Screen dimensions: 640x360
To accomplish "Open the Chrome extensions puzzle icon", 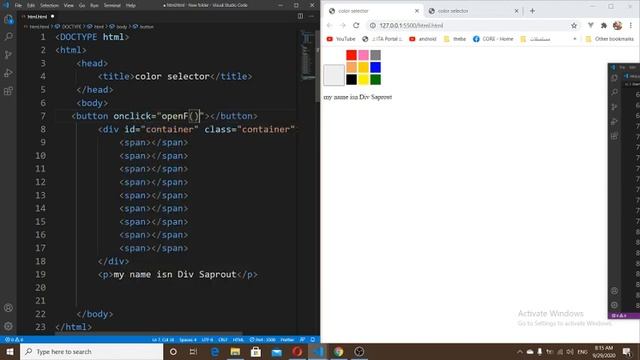I will 604,25.
